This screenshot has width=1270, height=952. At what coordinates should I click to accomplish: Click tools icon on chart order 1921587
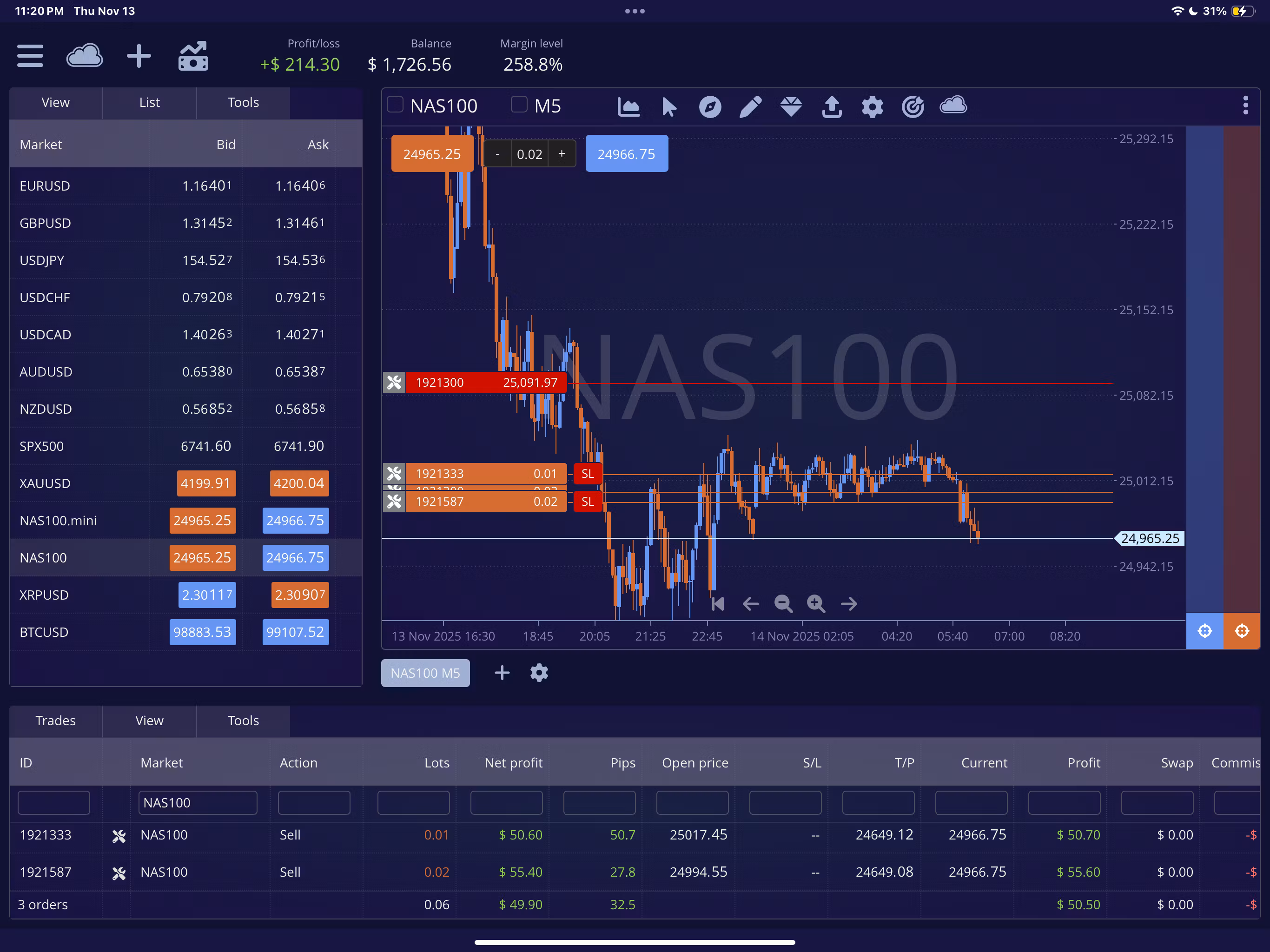395,502
